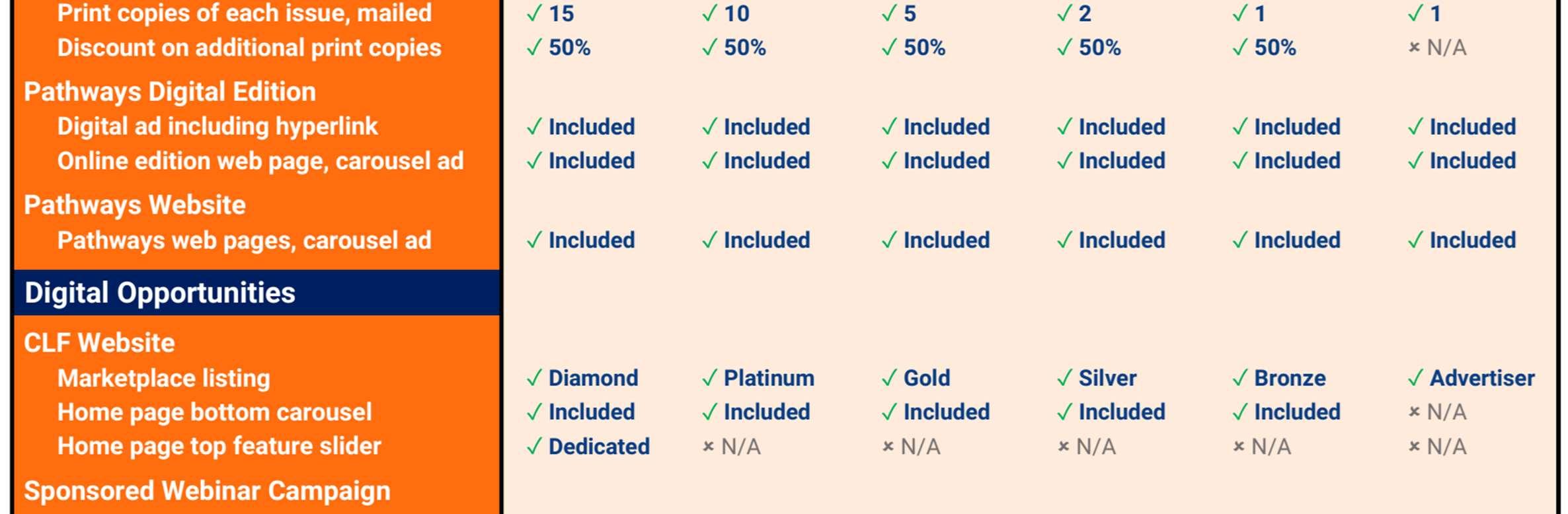Select Home page top feature slider label
1568x514 pixels.
click(219, 446)
